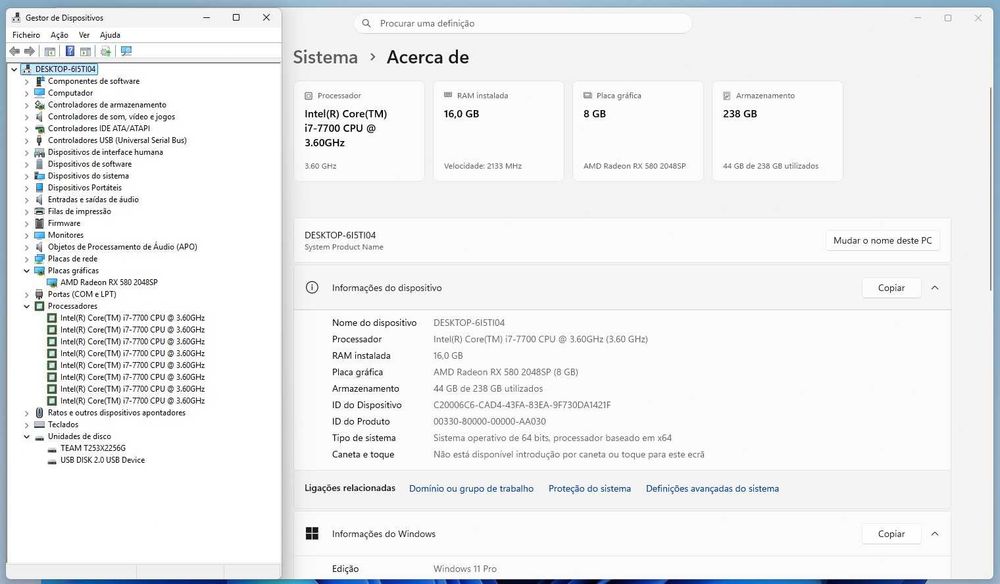
Task: Select the Placa gráfica 8 GB card
Action: pyautogui.click(x=638, y=131)
